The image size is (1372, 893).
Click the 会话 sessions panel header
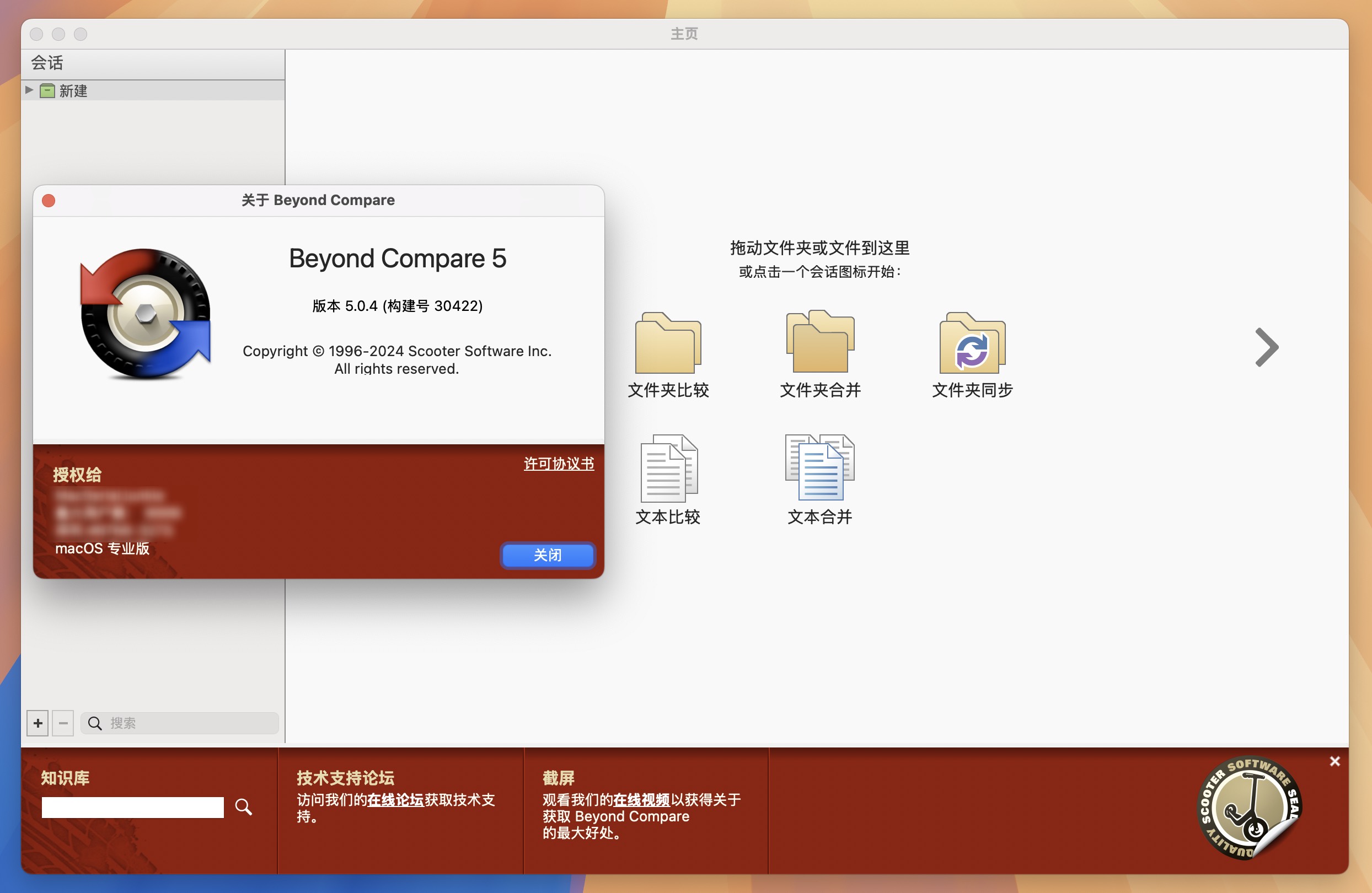(x=153, y=63)
